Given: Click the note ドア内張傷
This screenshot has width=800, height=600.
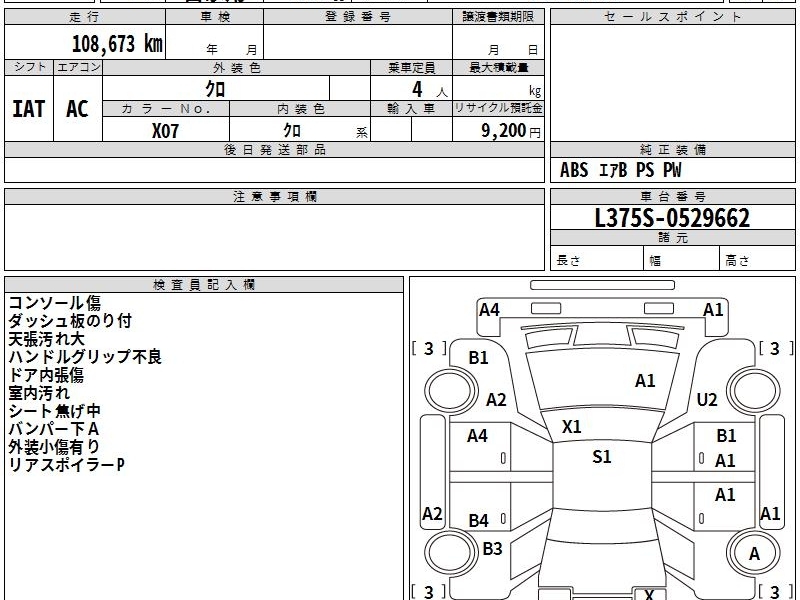Looking at the screenshot, I should tap(46, 375).
